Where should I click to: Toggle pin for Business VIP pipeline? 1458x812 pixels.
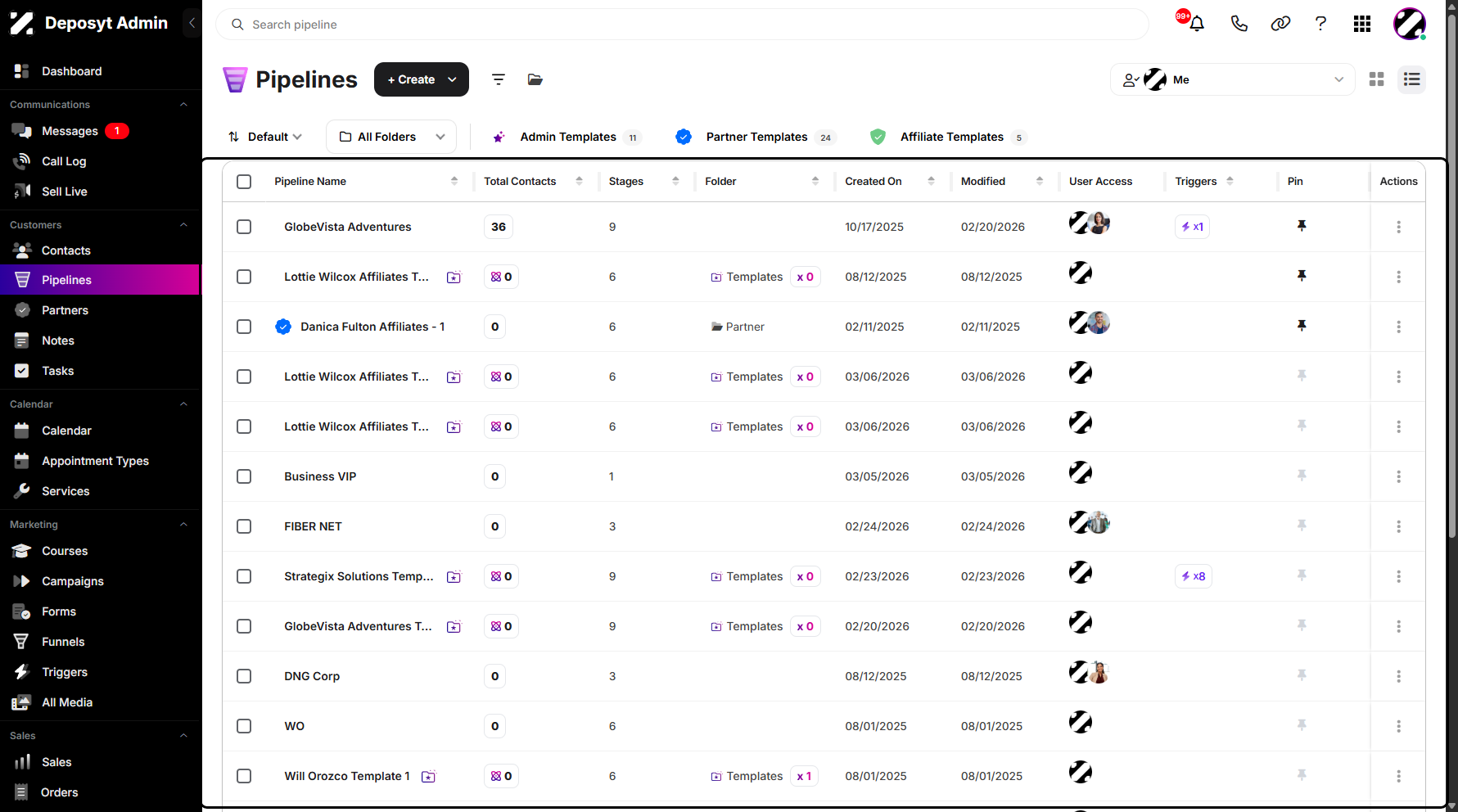pos(1302,476)
